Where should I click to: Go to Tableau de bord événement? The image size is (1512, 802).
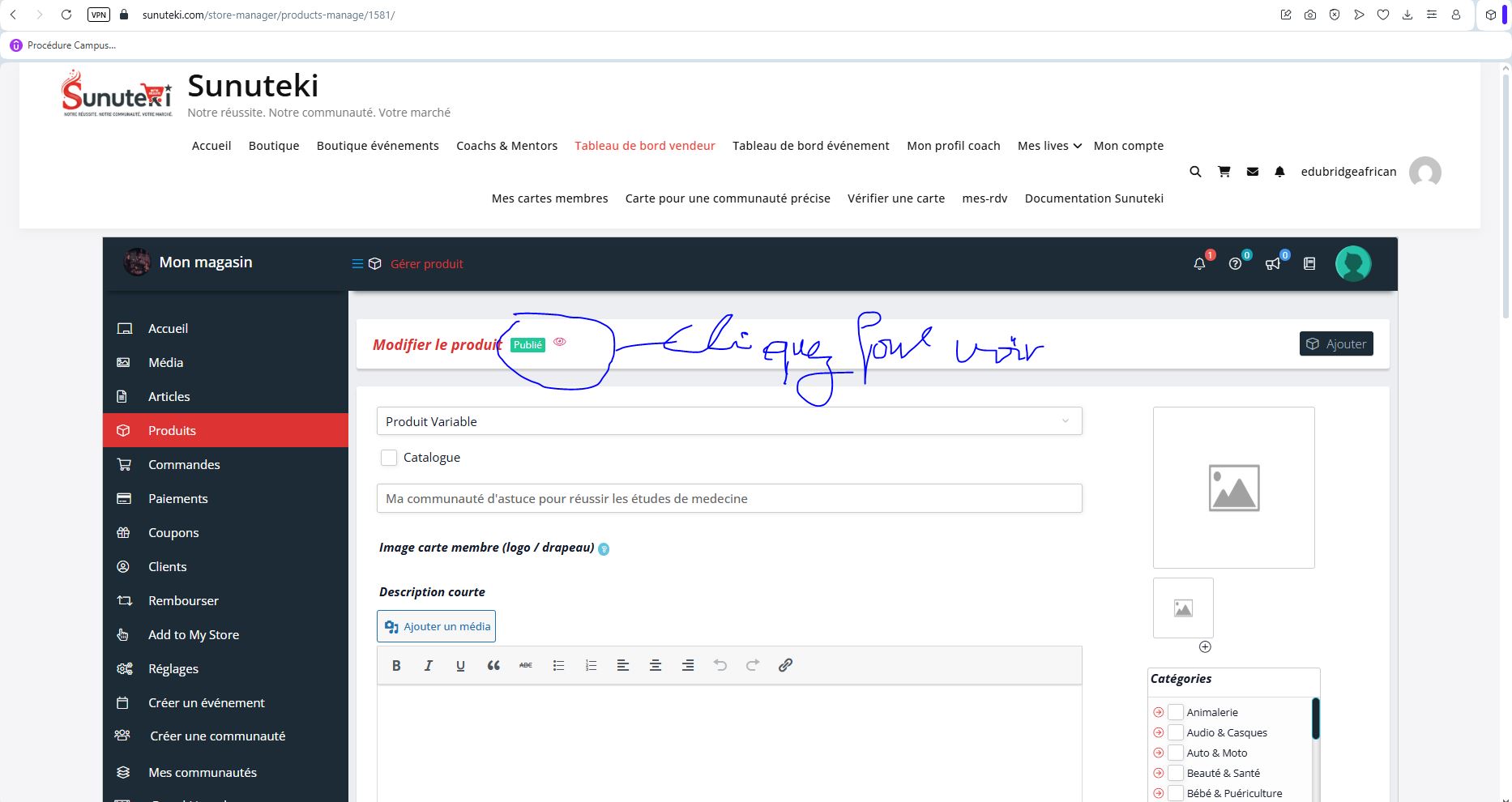(x=810, y=146)
